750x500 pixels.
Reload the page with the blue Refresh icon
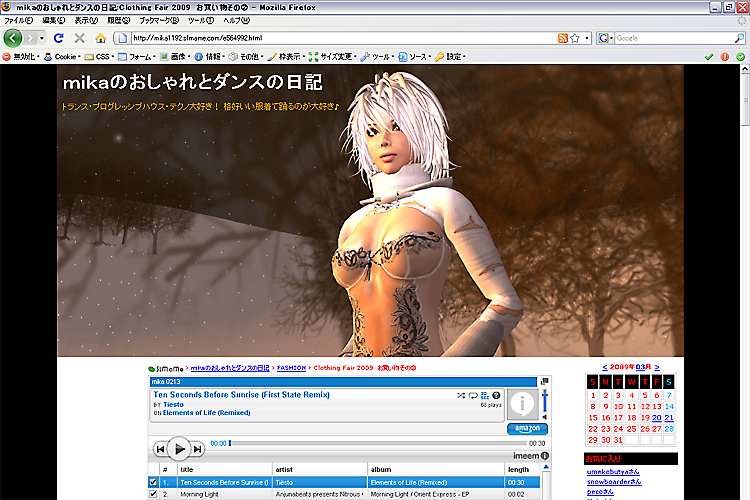coord(59,38)
